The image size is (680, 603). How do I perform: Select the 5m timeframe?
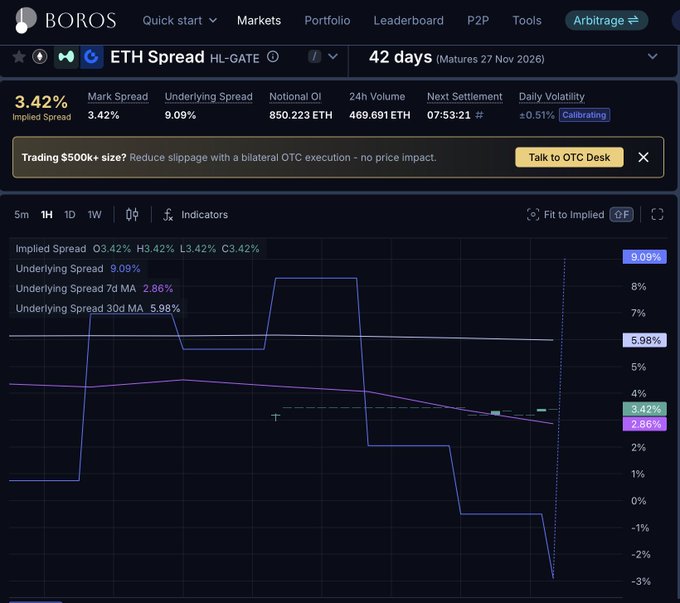click(x=21, y=214)
